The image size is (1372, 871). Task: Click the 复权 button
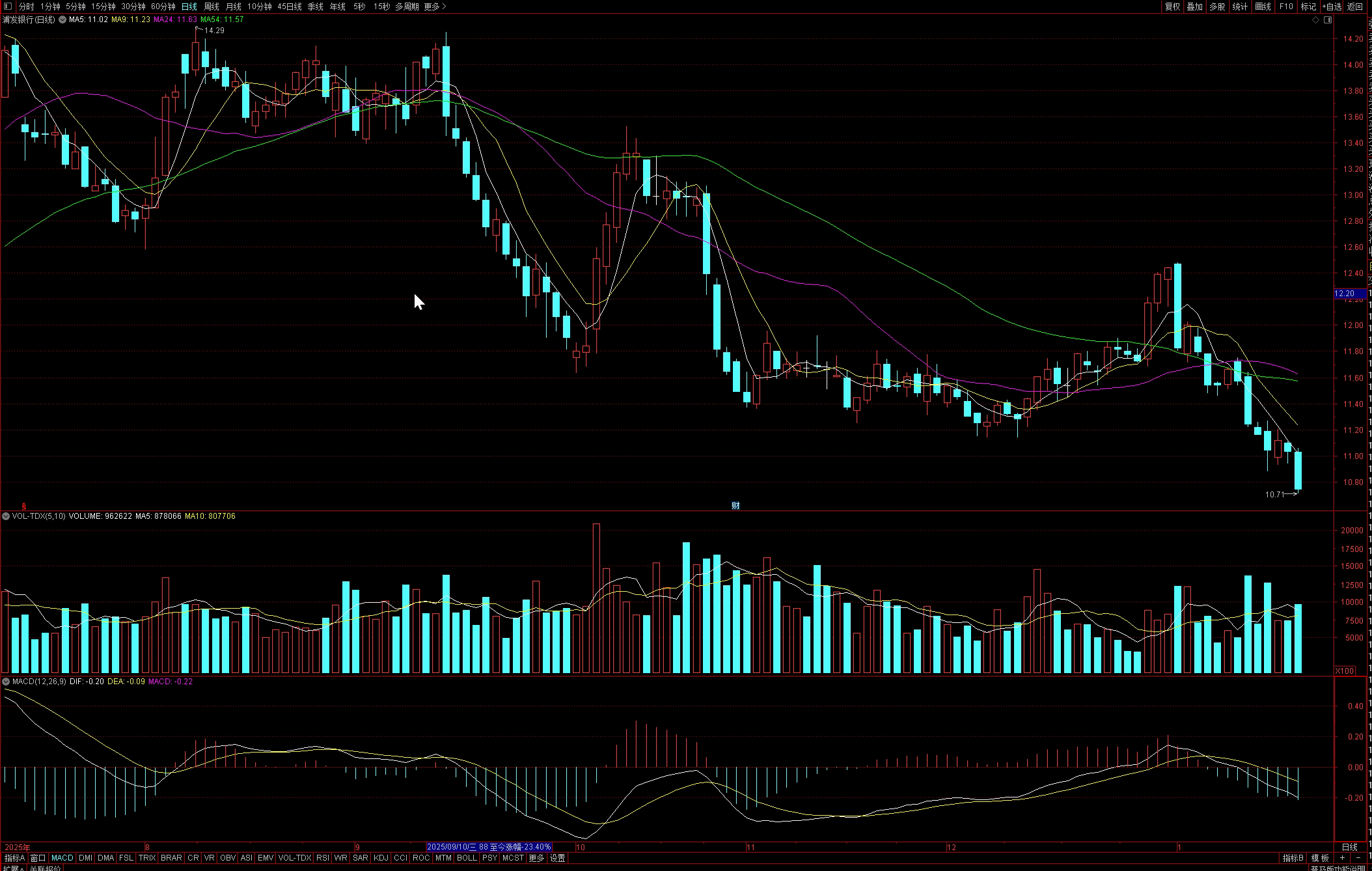tap(1172, 7)
